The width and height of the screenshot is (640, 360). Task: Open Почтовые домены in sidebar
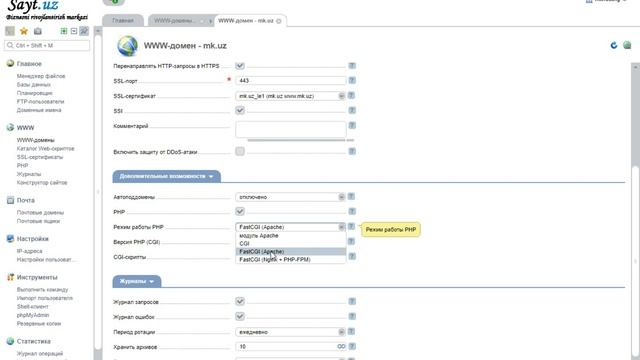pyautogui.click(x=40, y=213)
